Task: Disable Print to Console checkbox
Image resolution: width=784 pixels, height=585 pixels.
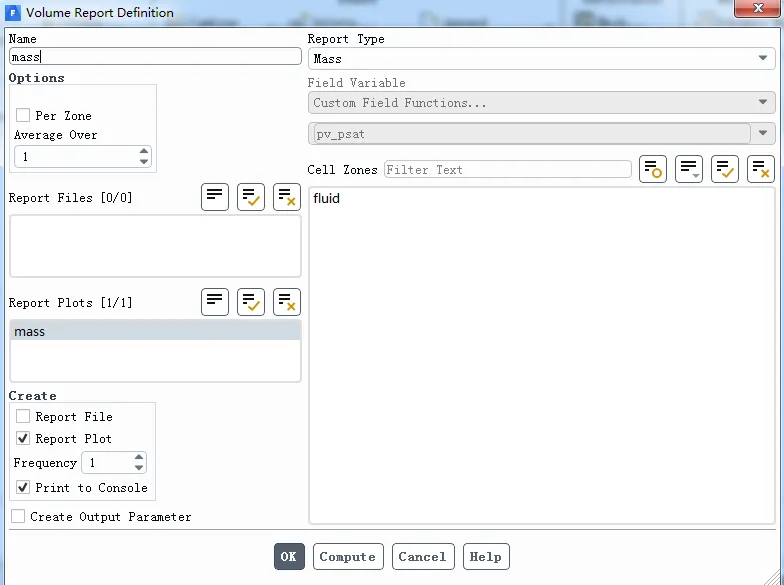Action: [x=23, y=487]
